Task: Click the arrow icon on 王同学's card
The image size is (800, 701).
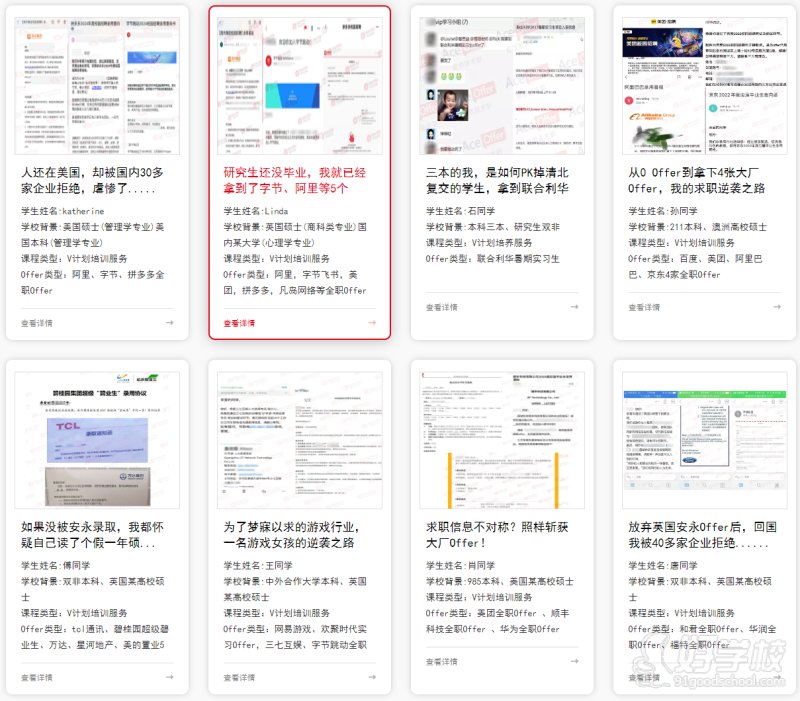Action: click(372, 677)
